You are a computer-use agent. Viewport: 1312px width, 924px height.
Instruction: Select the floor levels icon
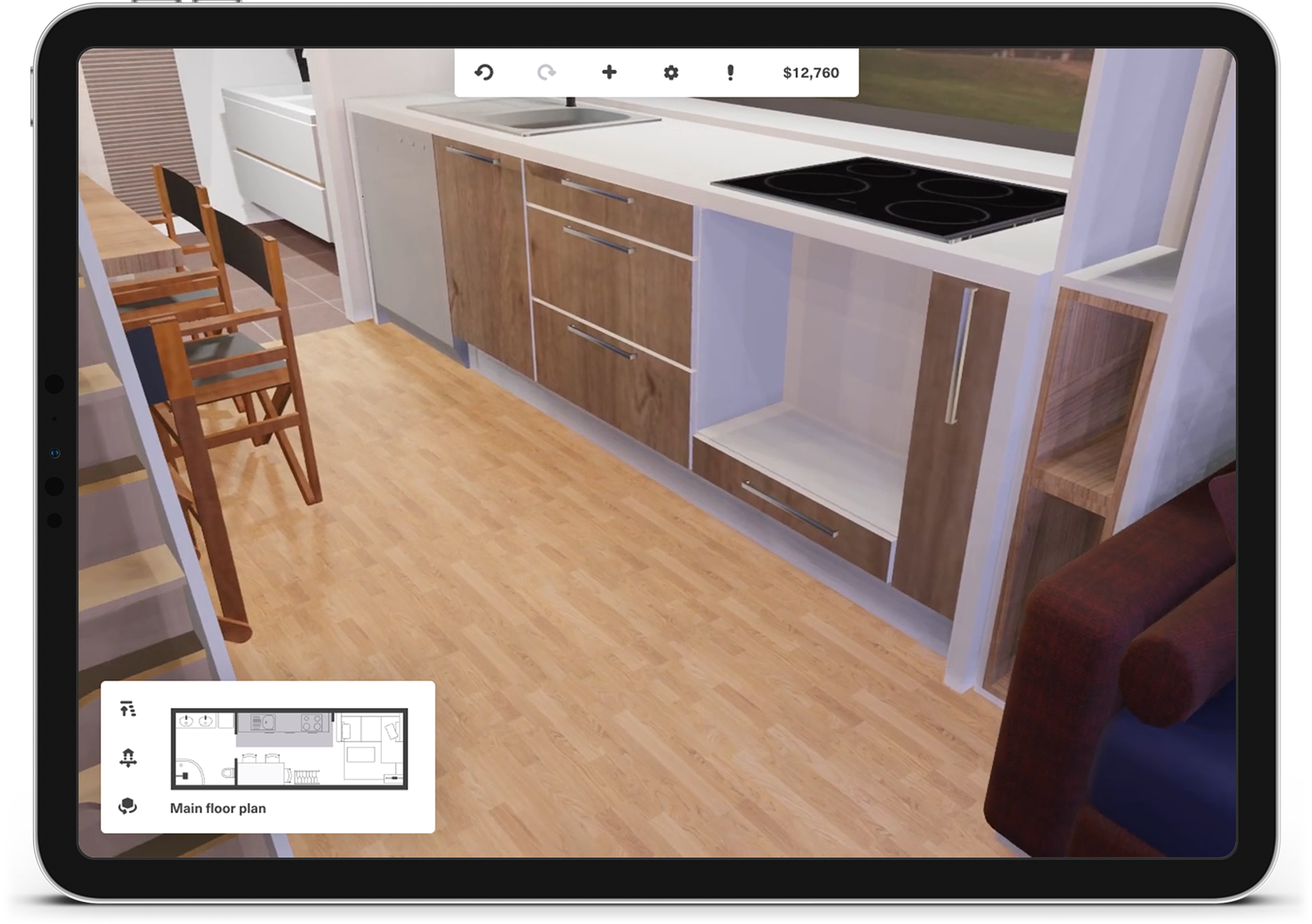click(x=128, y=709)
